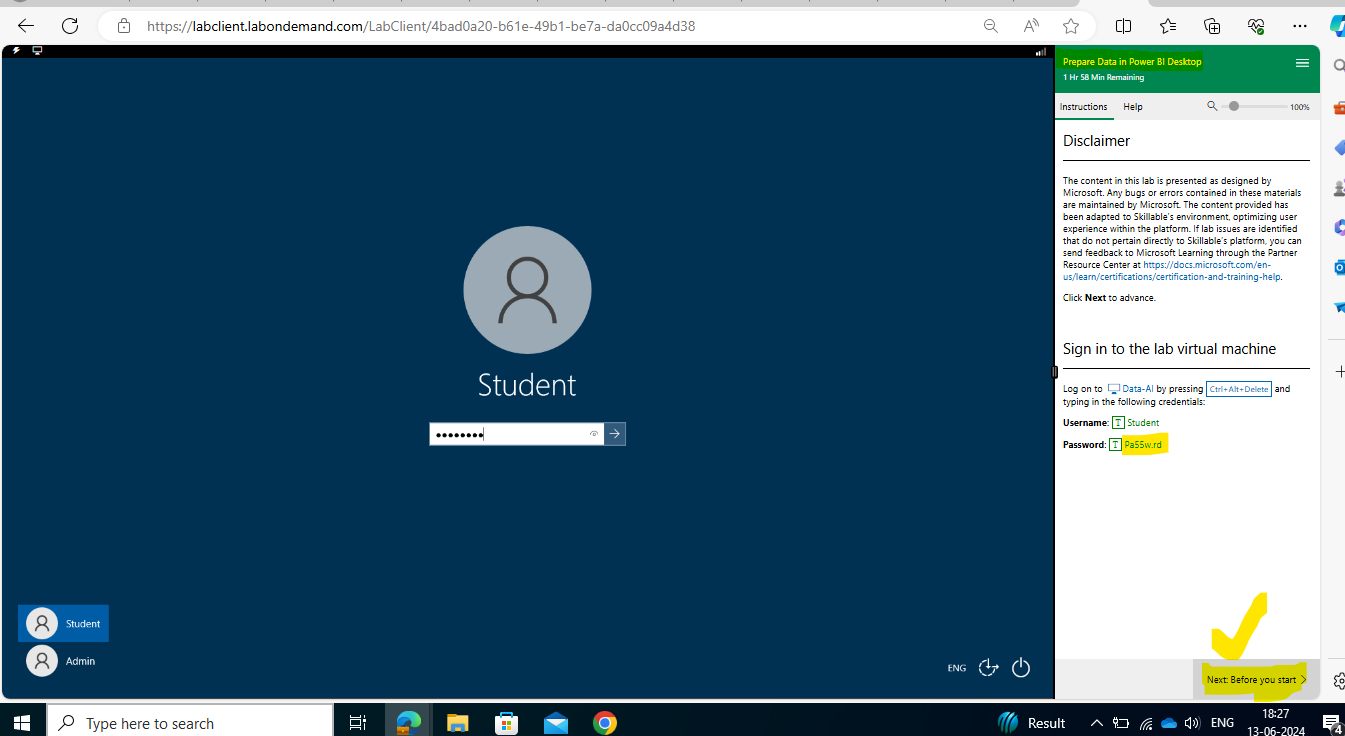
Task: Open the volume control in tray
Action: pos(1191,722)
